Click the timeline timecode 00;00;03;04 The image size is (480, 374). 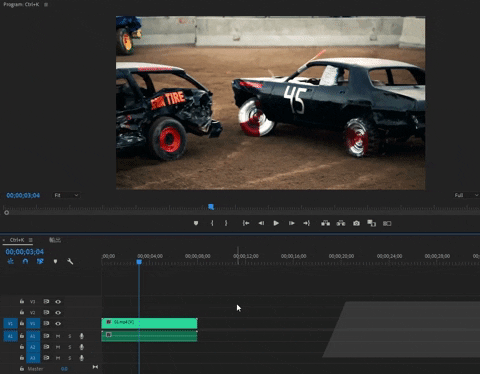coord(24,252)
